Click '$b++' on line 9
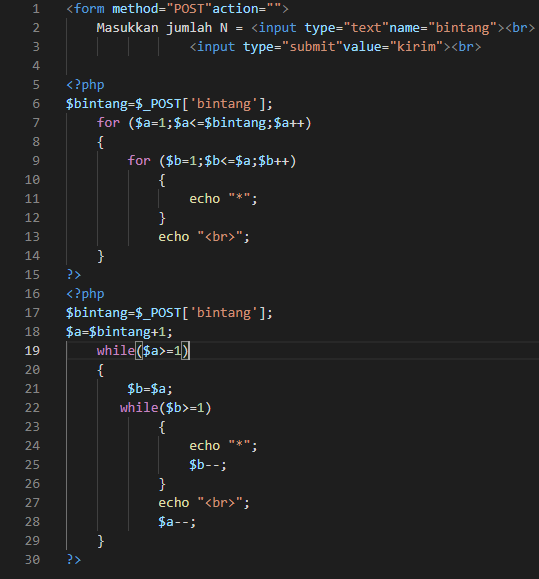 [274, 161]
